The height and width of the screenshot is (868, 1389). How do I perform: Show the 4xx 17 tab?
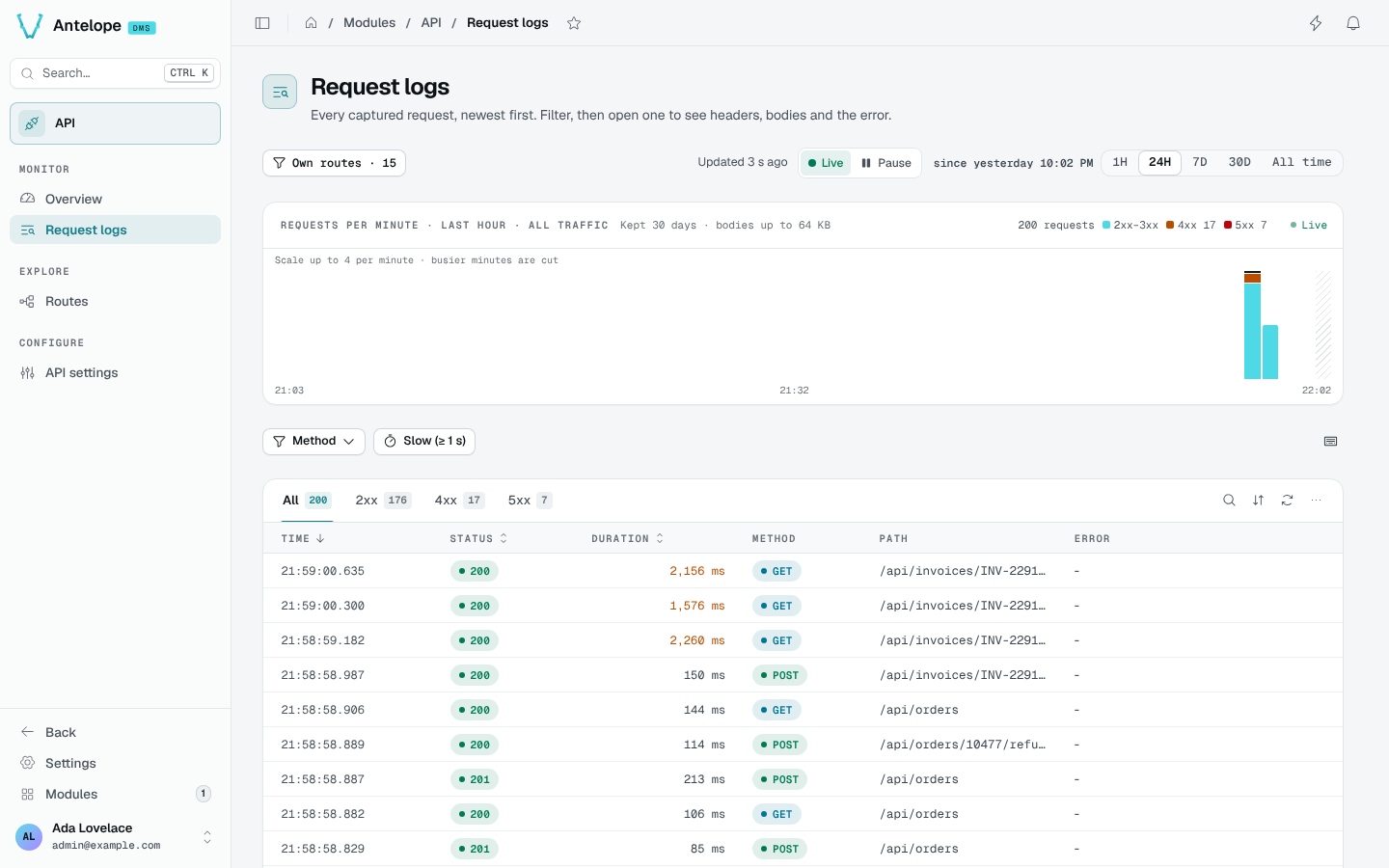click(x=459, y=501)
